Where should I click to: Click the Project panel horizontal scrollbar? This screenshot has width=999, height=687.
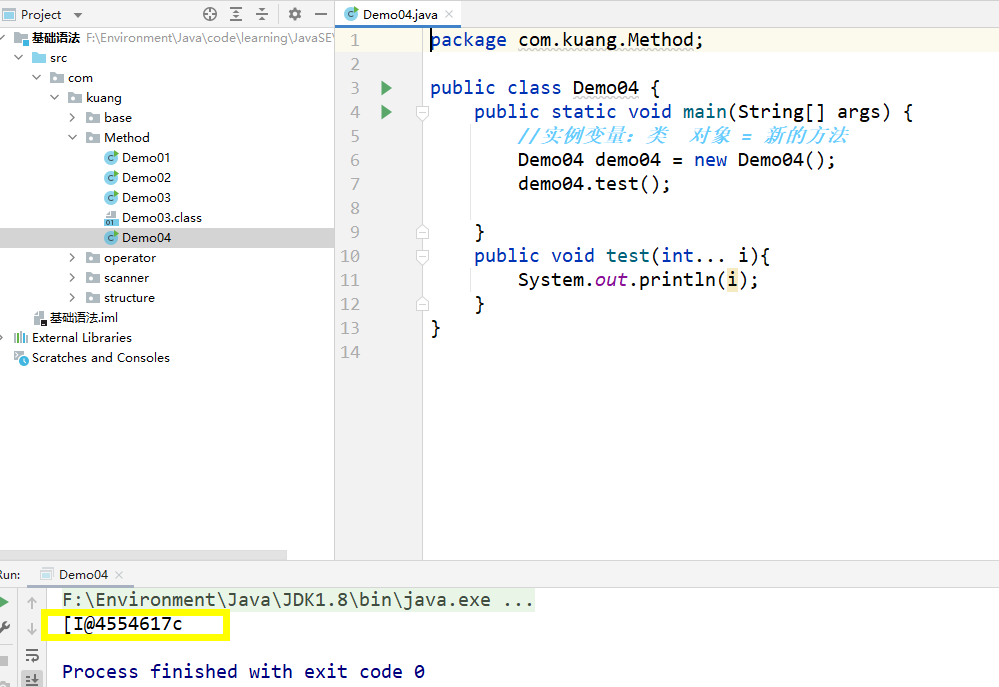coord(143,555)
